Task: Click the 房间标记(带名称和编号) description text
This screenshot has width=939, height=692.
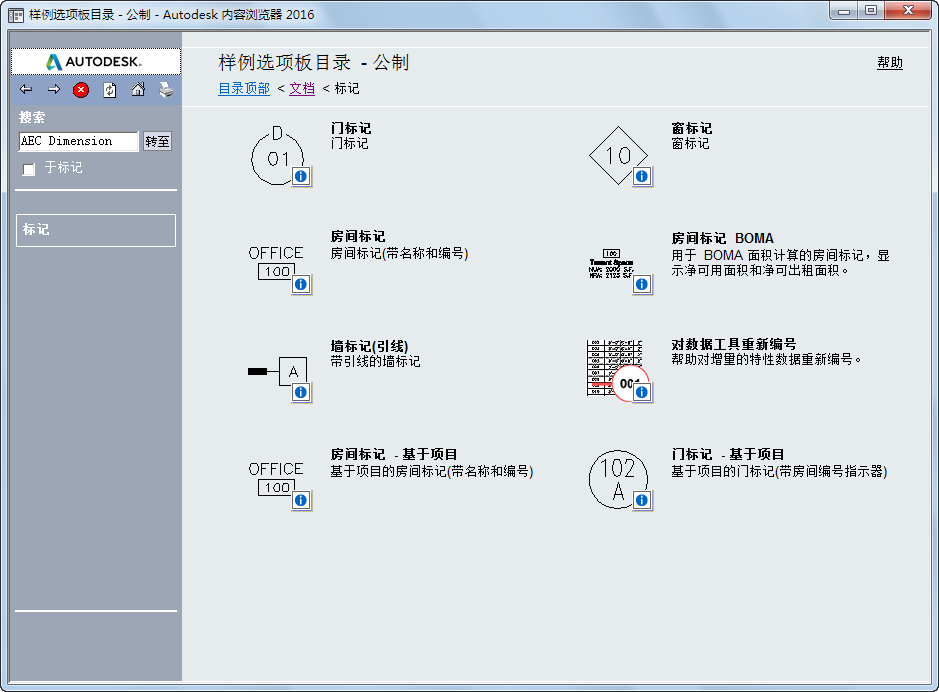Action: point(399,254)
